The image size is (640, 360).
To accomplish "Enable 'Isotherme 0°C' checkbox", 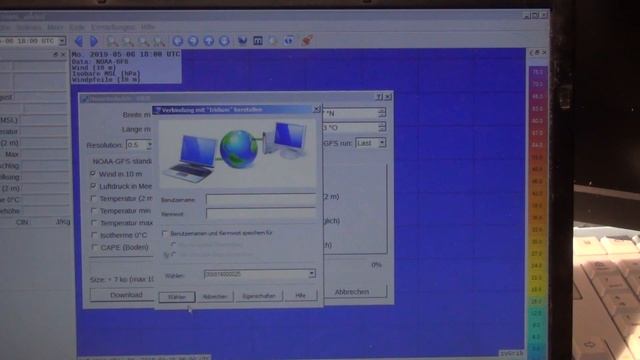I will (x=94, y=235).
